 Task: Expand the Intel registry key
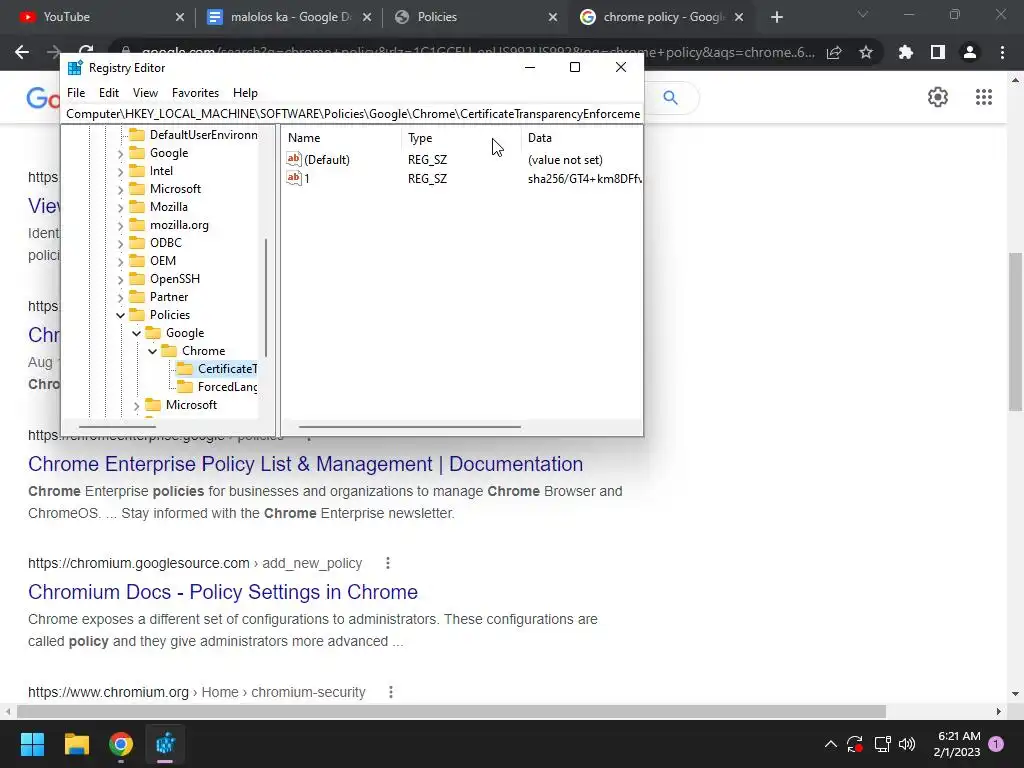120,172
